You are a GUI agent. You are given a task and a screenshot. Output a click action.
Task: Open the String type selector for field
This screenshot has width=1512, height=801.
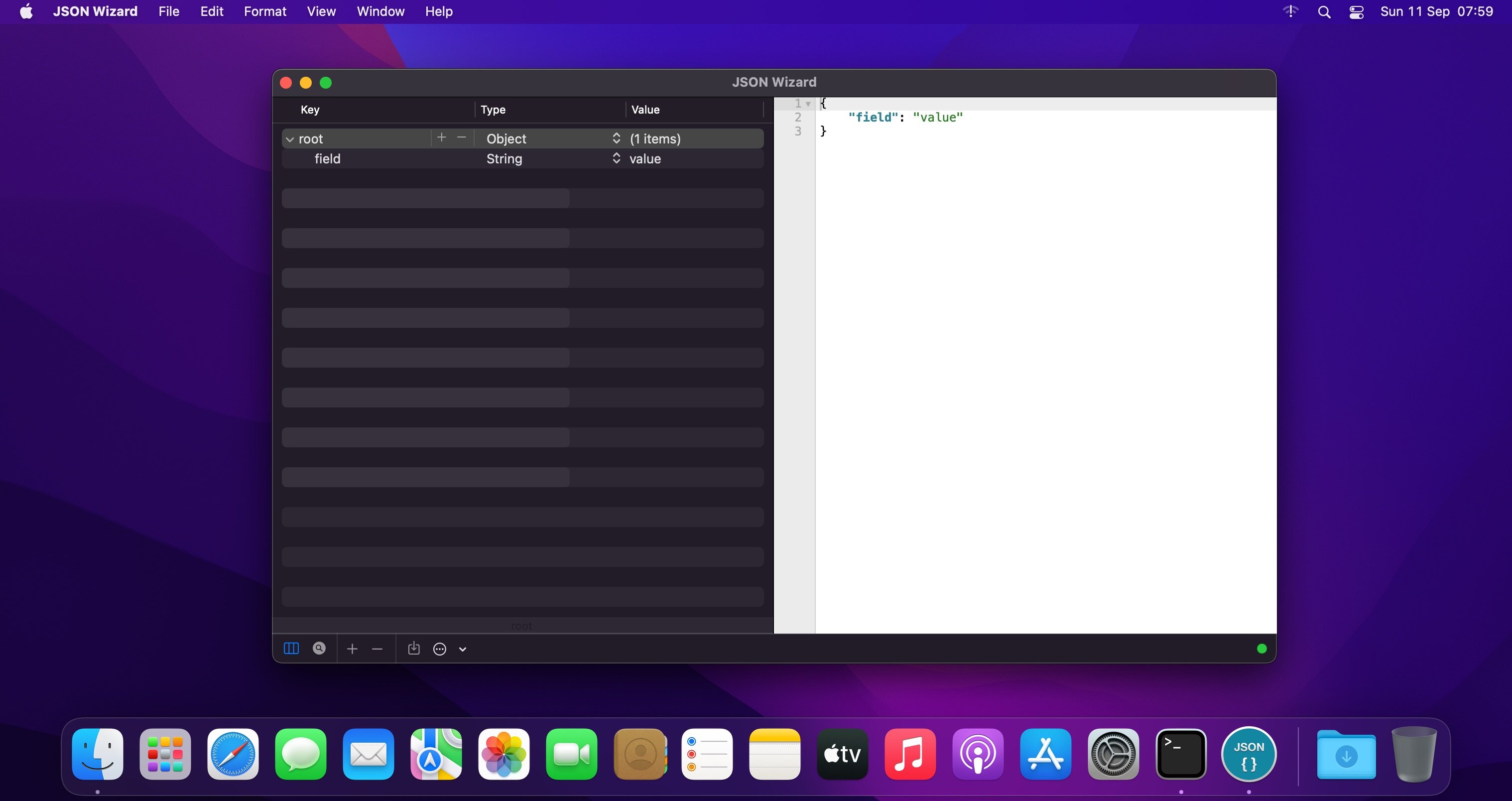click(616, 158)
